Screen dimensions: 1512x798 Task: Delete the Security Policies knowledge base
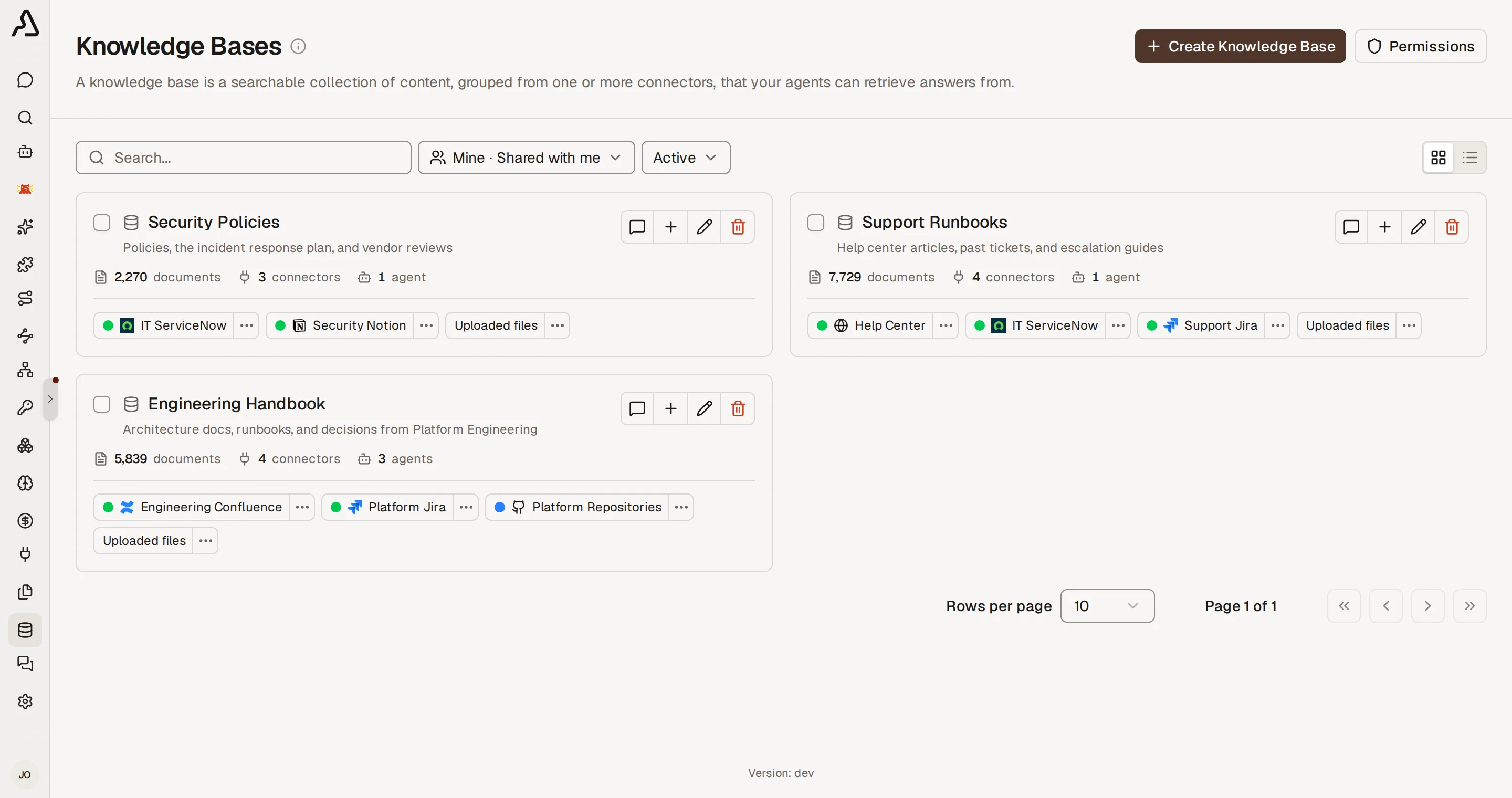pyautogui.click(x=738, y=226)
